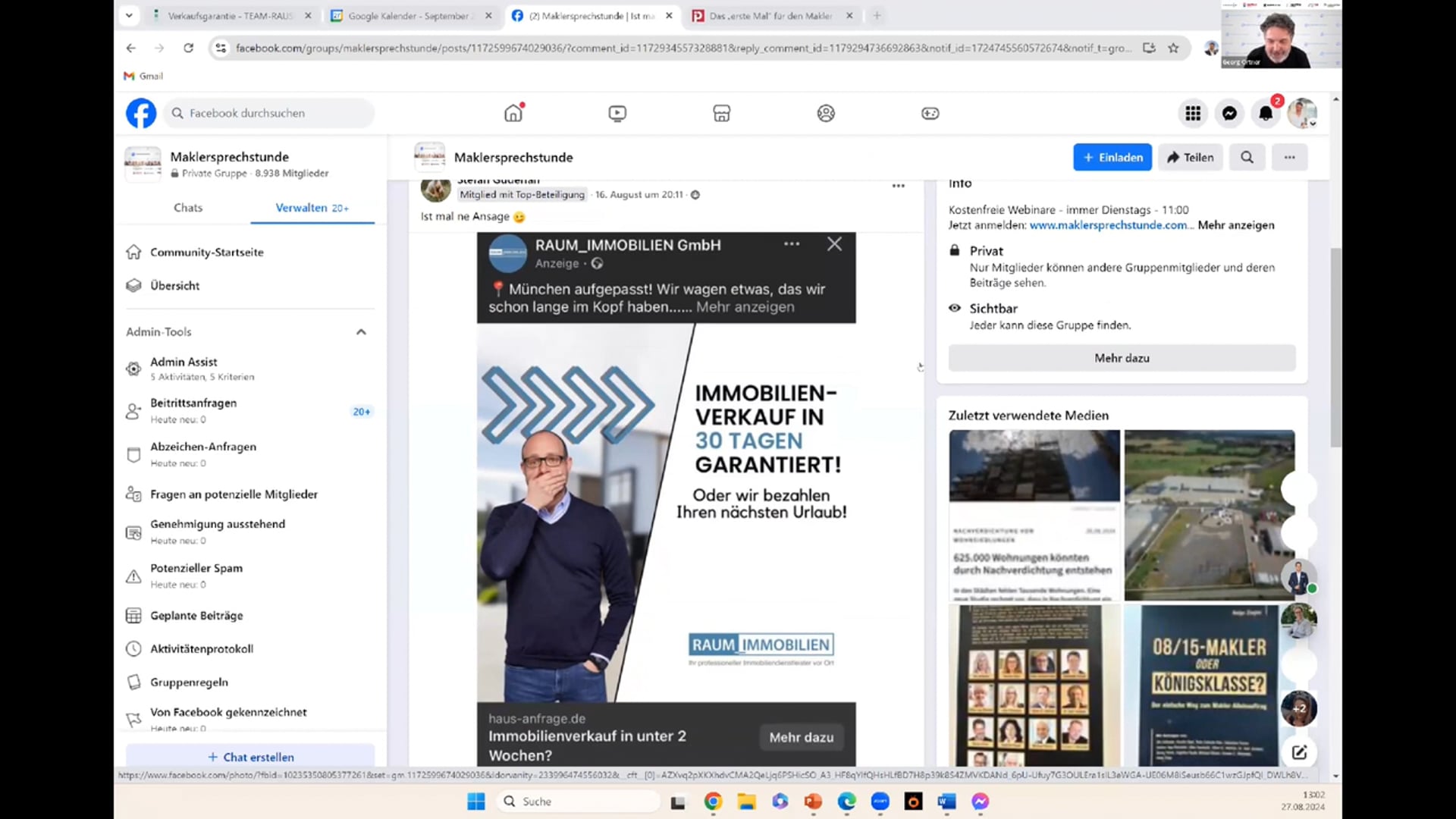Open Abzeichen-Anfragen
Image resolution: width=1456 pixels, height=819 pixels.
pyautogui.click(x=250, y=454)
